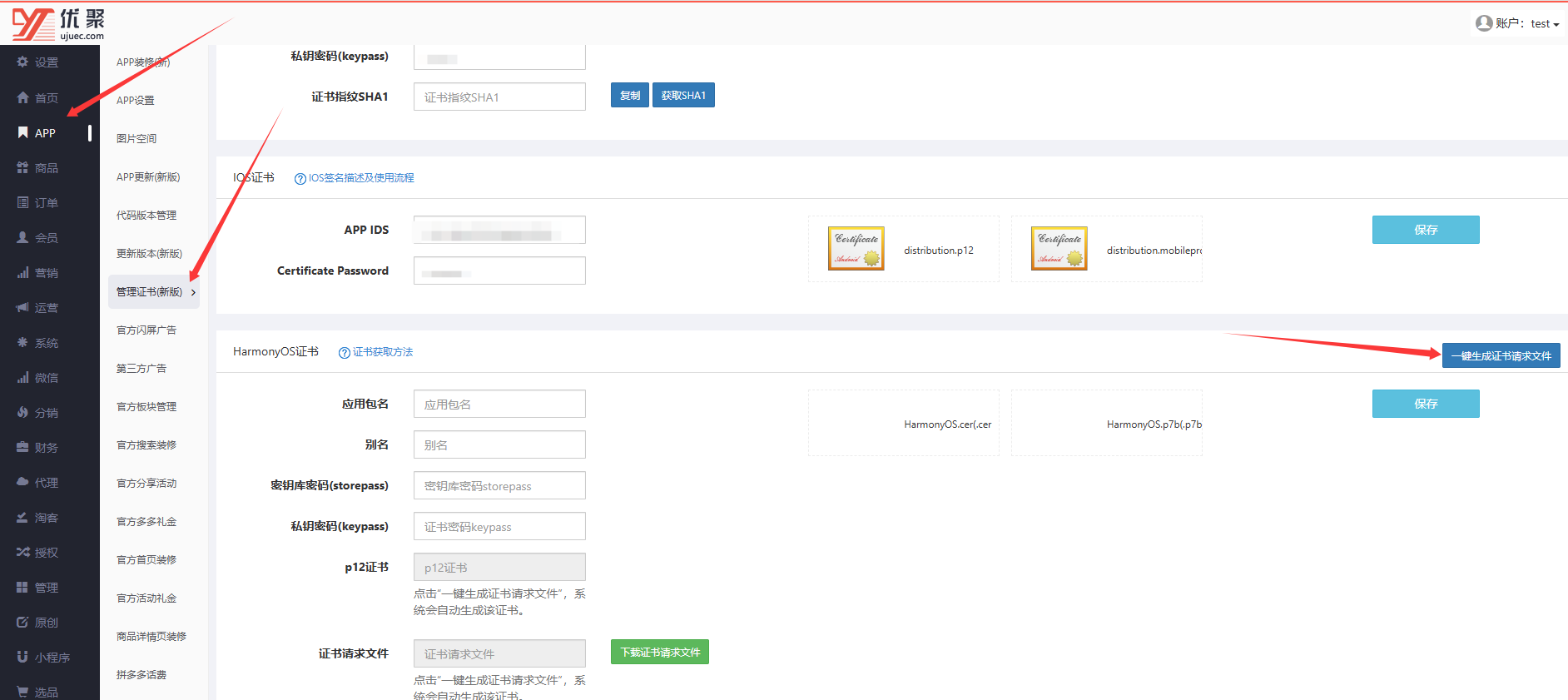Click the ujuec.com logo

click(x=58, y=24)
